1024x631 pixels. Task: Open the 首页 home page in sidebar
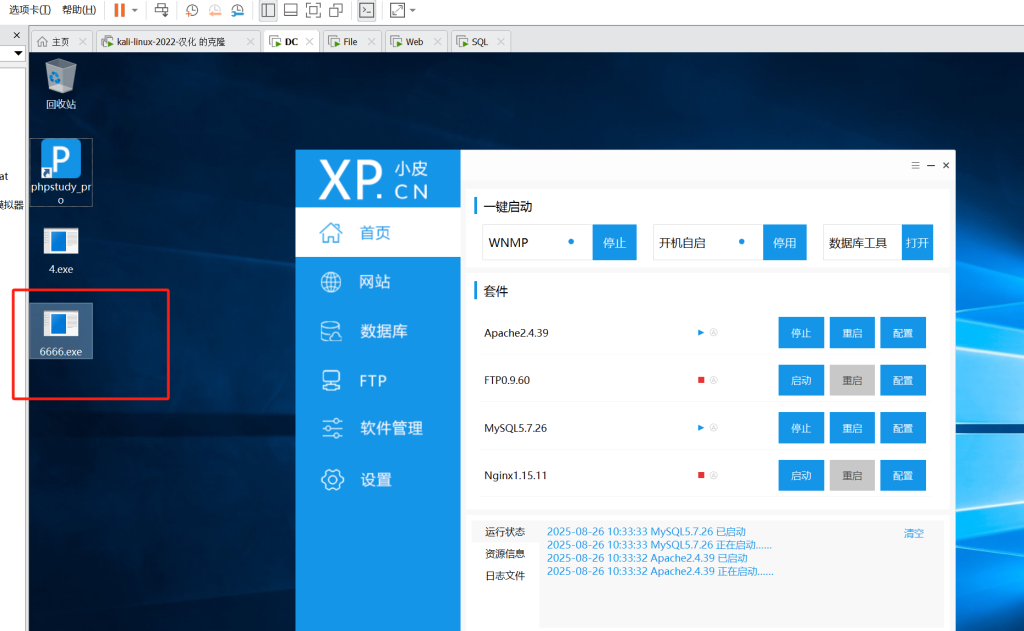click(x=377, y=233)
